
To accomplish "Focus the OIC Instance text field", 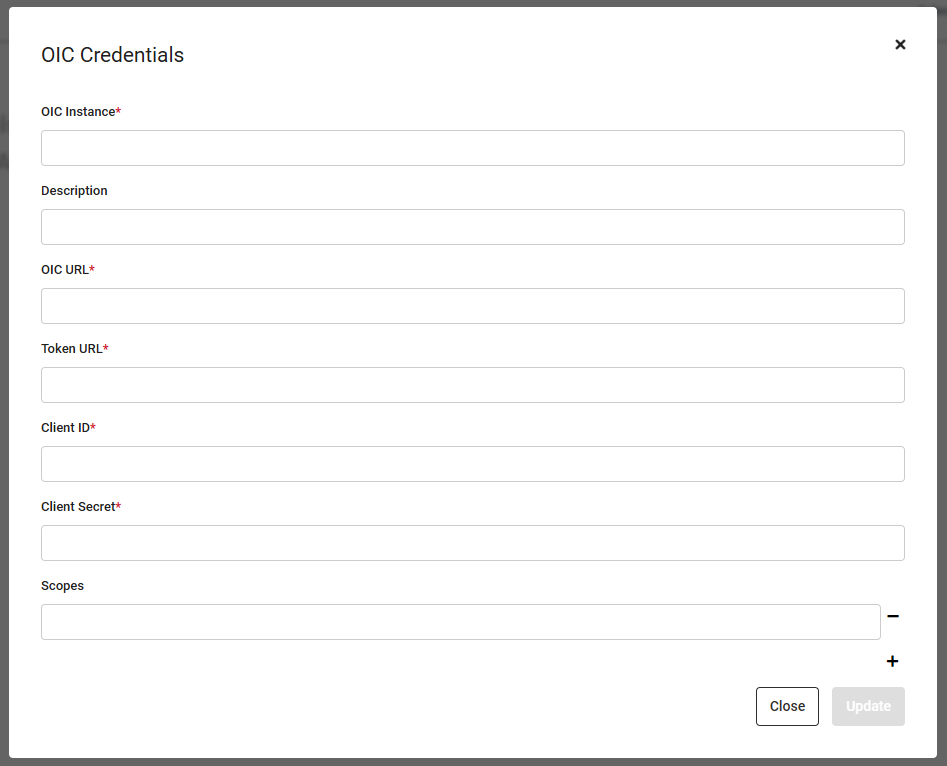I will point(473,148).
